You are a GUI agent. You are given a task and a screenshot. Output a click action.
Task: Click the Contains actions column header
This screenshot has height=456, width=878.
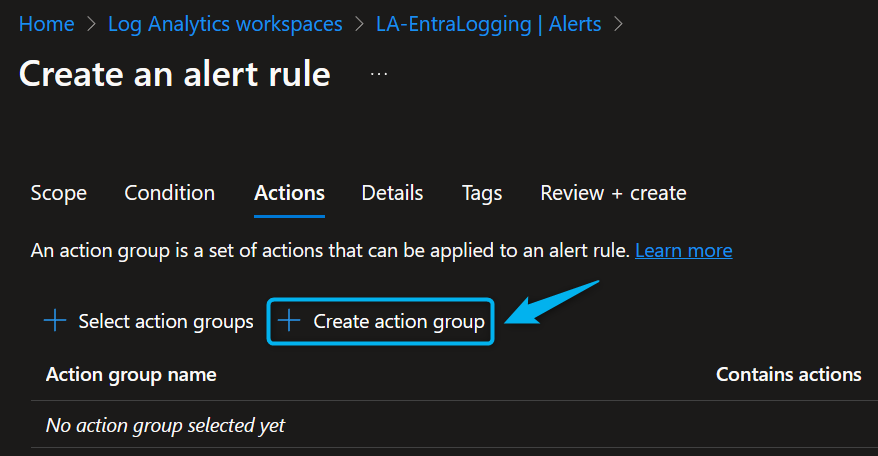coord(788,374)
